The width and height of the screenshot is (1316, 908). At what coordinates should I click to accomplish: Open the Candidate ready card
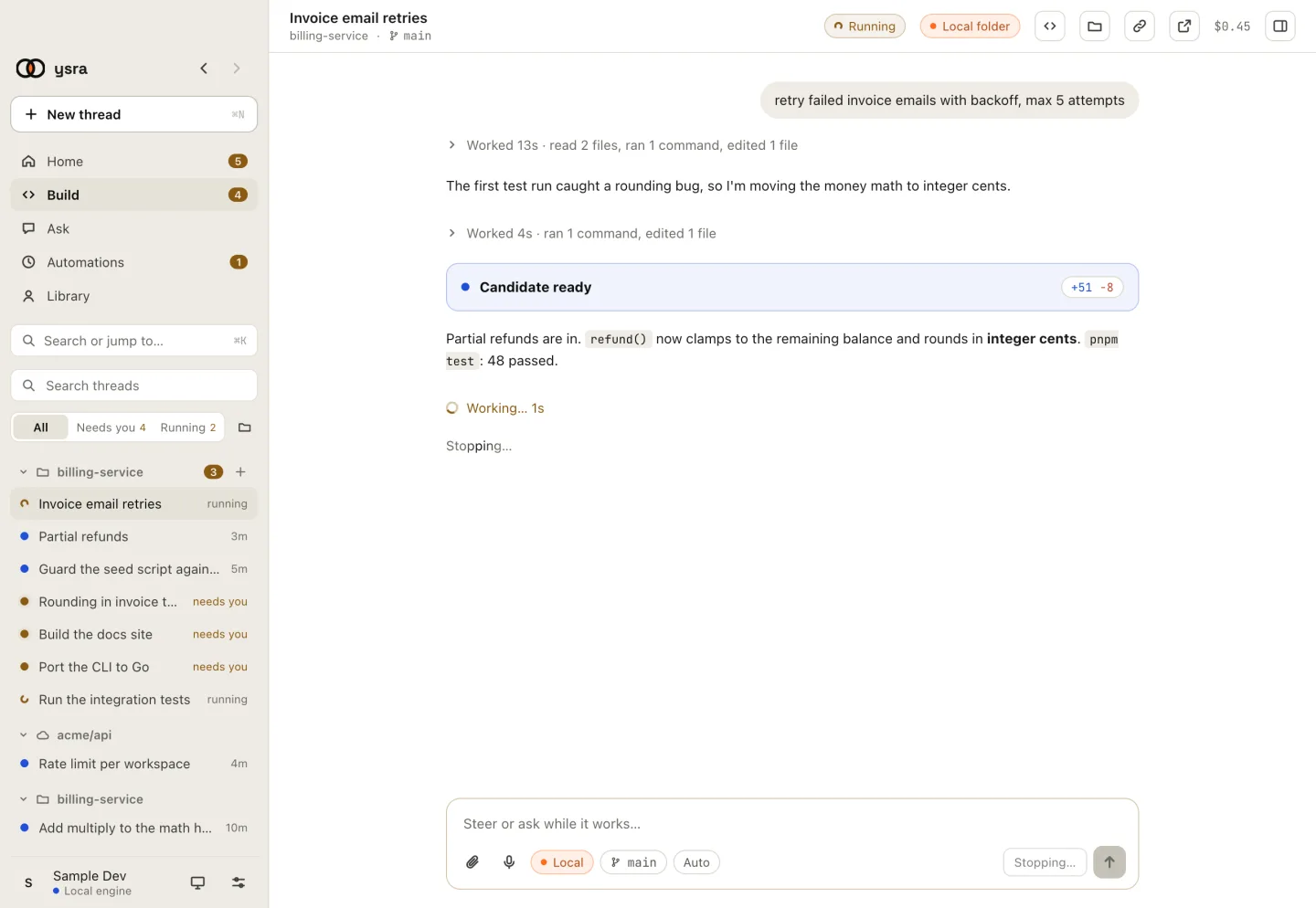(792, 288)
